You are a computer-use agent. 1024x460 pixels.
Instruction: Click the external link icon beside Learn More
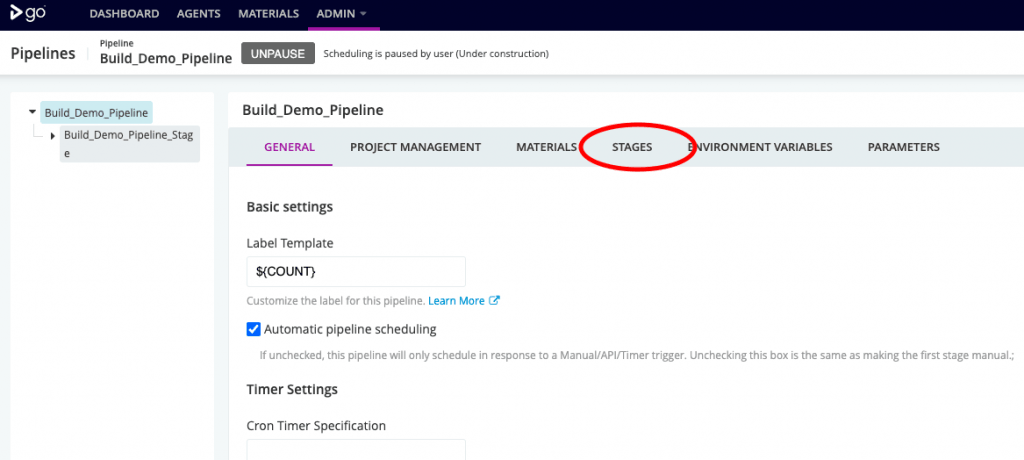(494, 300)
